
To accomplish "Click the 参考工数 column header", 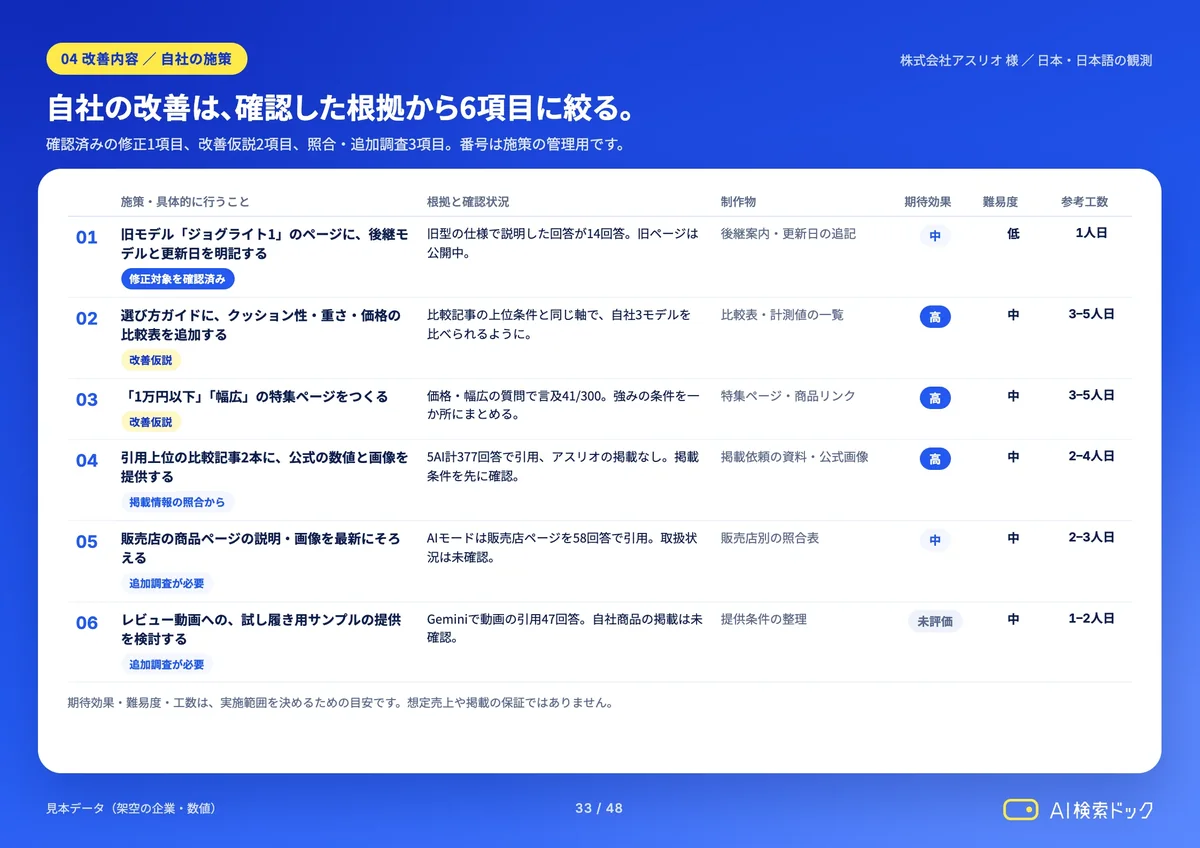I will tap(1084, 202).
